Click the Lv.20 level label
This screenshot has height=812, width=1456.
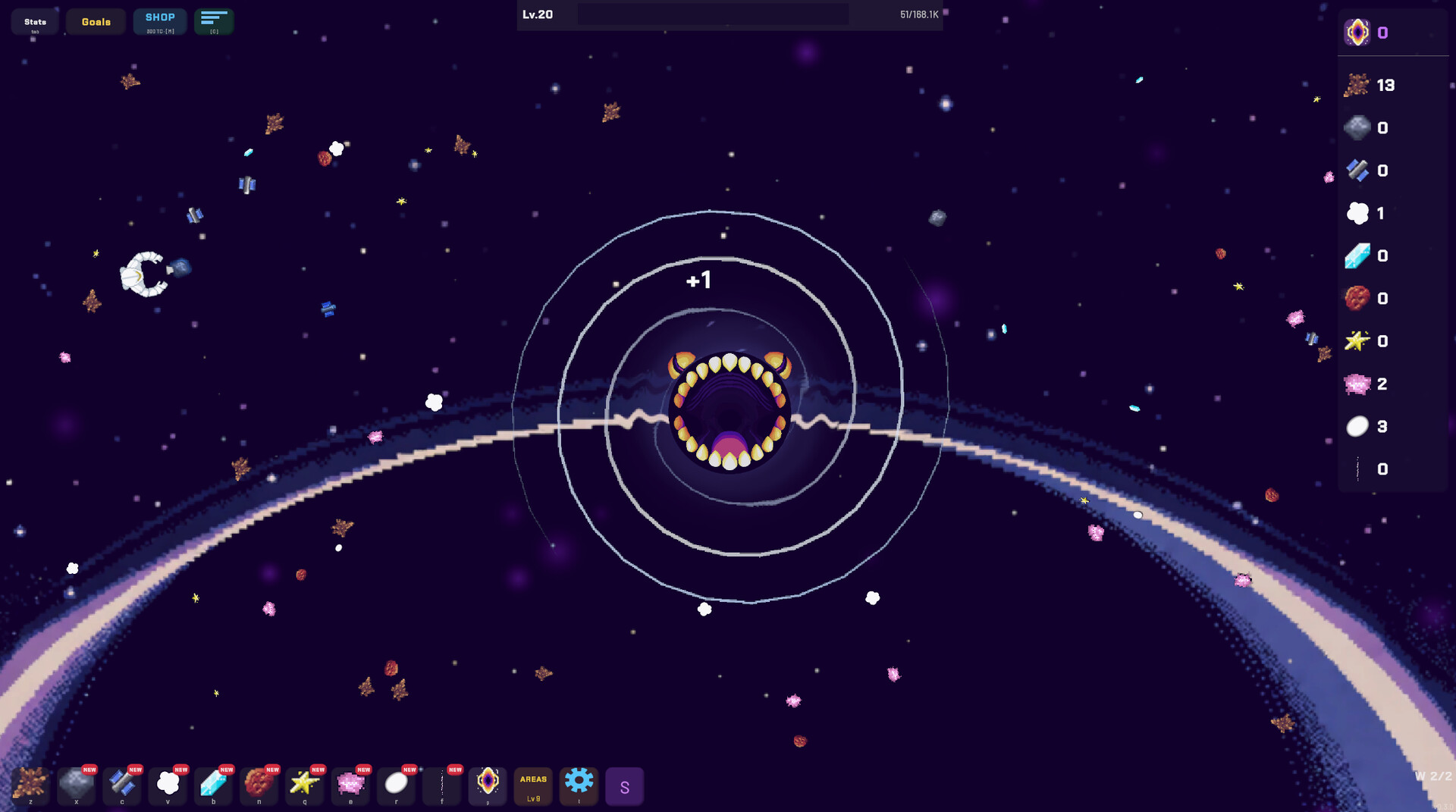coord(538,14)
